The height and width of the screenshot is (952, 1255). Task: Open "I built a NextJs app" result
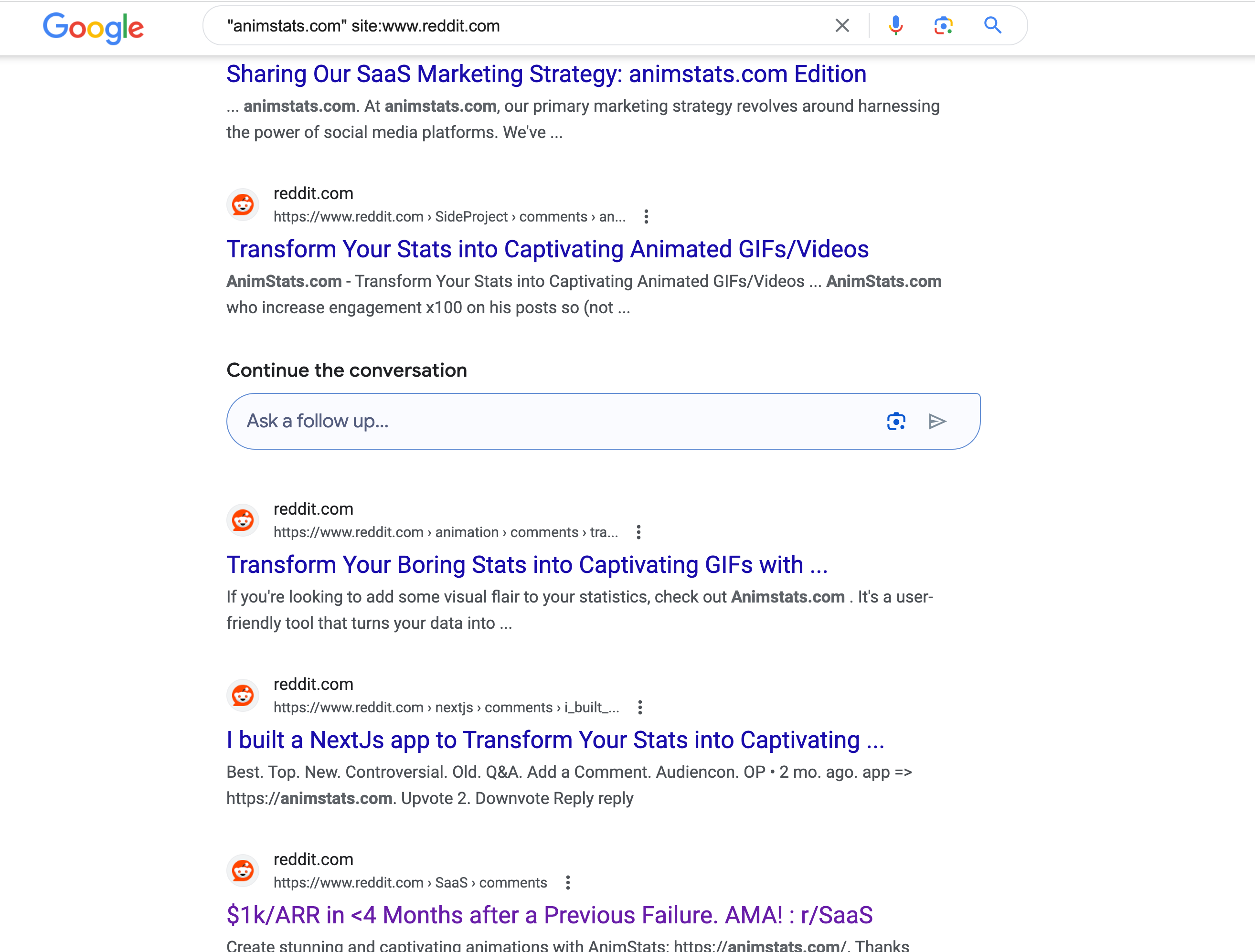pyautogui.click(x=555, y=740)
